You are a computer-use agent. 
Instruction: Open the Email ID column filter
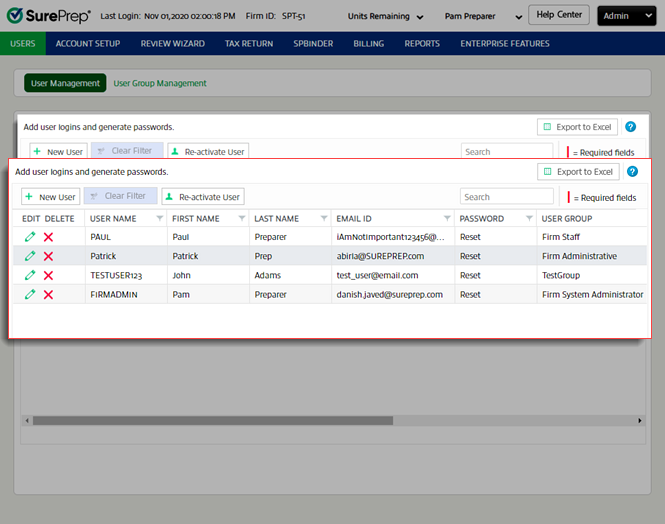[x=446, y=218]
